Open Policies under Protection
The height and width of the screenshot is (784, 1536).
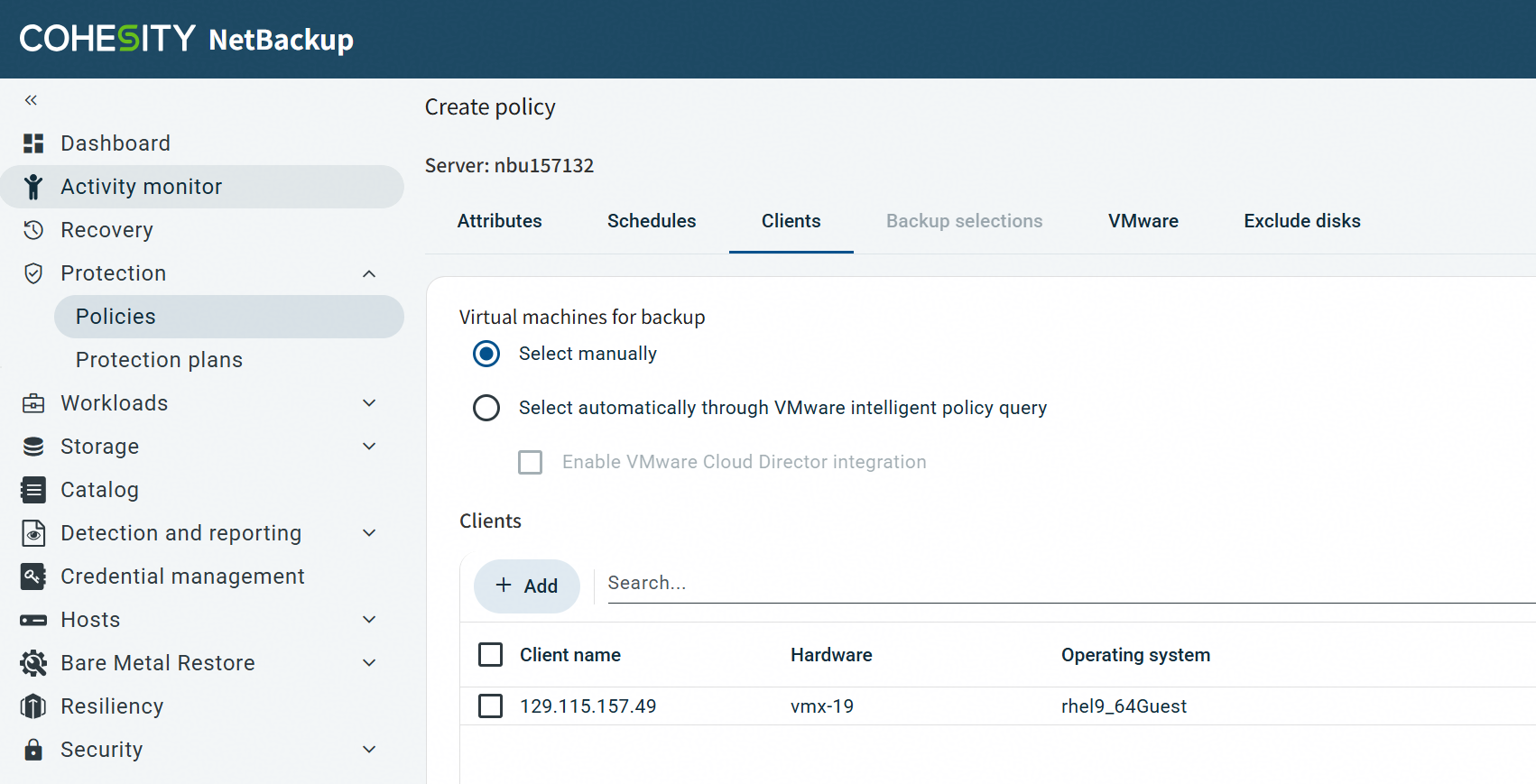tap(229, 317)
